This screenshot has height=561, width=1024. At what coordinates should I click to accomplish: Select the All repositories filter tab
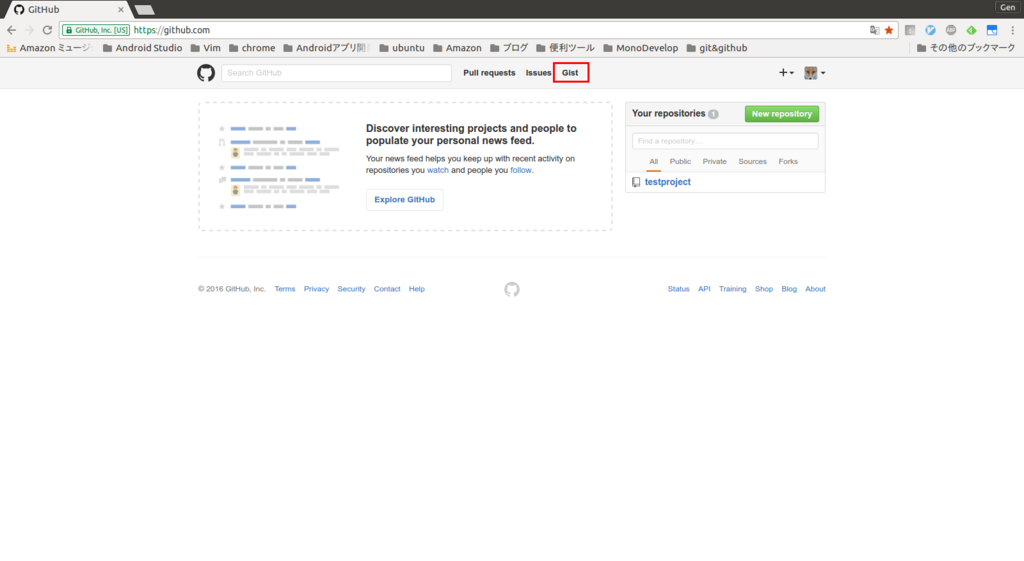click(654, 161)
